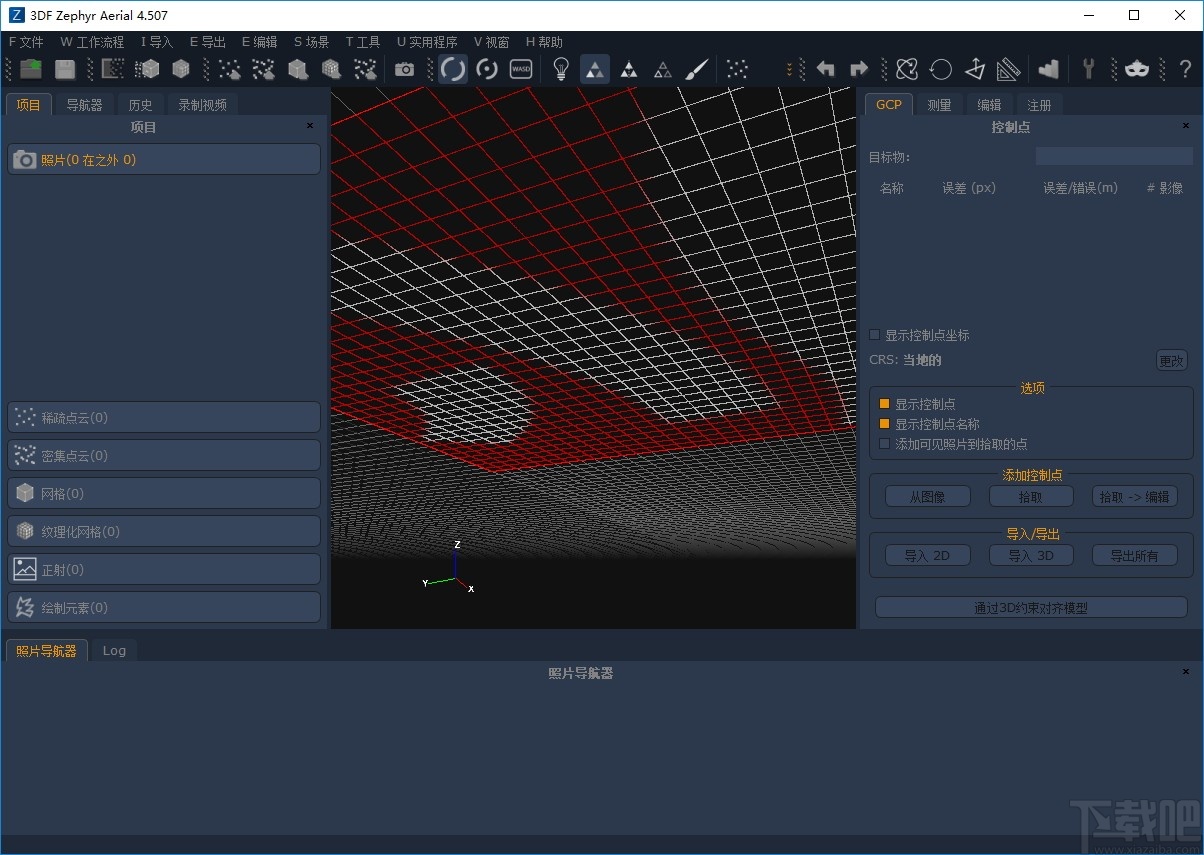Enable 显示控制点坐标 checkbox
This screenshot has width=1204, height=855.
tap(875, 335)
